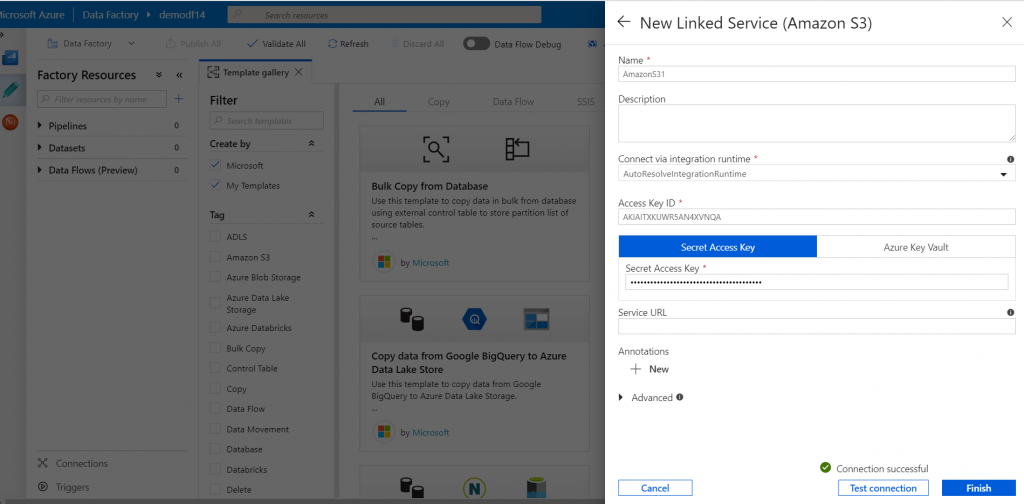This screenshot has height=504, width=1024.
Task: Click the Cancel button
Action: pyautogui.click(x=655, y=488)
